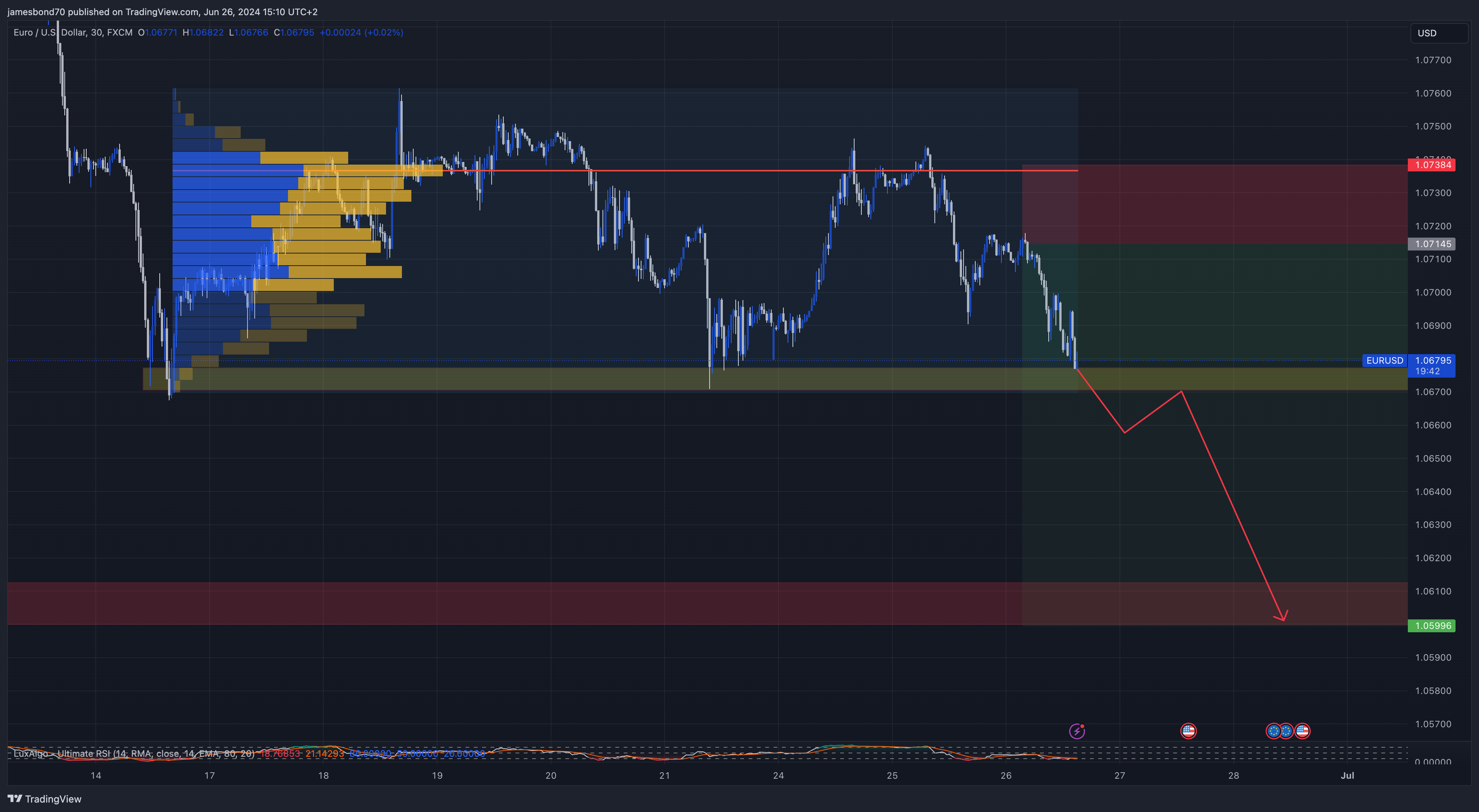Click the 1.05900 price axis label
The height and width of the screenshot is (812, 1479).
1432,658
